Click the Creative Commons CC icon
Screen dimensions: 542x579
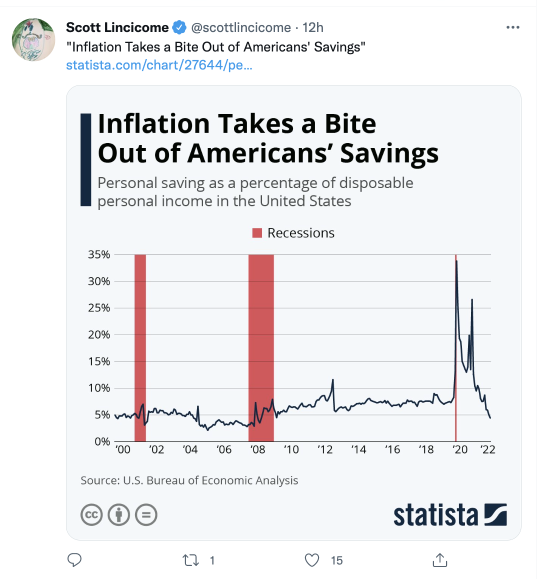91,514
